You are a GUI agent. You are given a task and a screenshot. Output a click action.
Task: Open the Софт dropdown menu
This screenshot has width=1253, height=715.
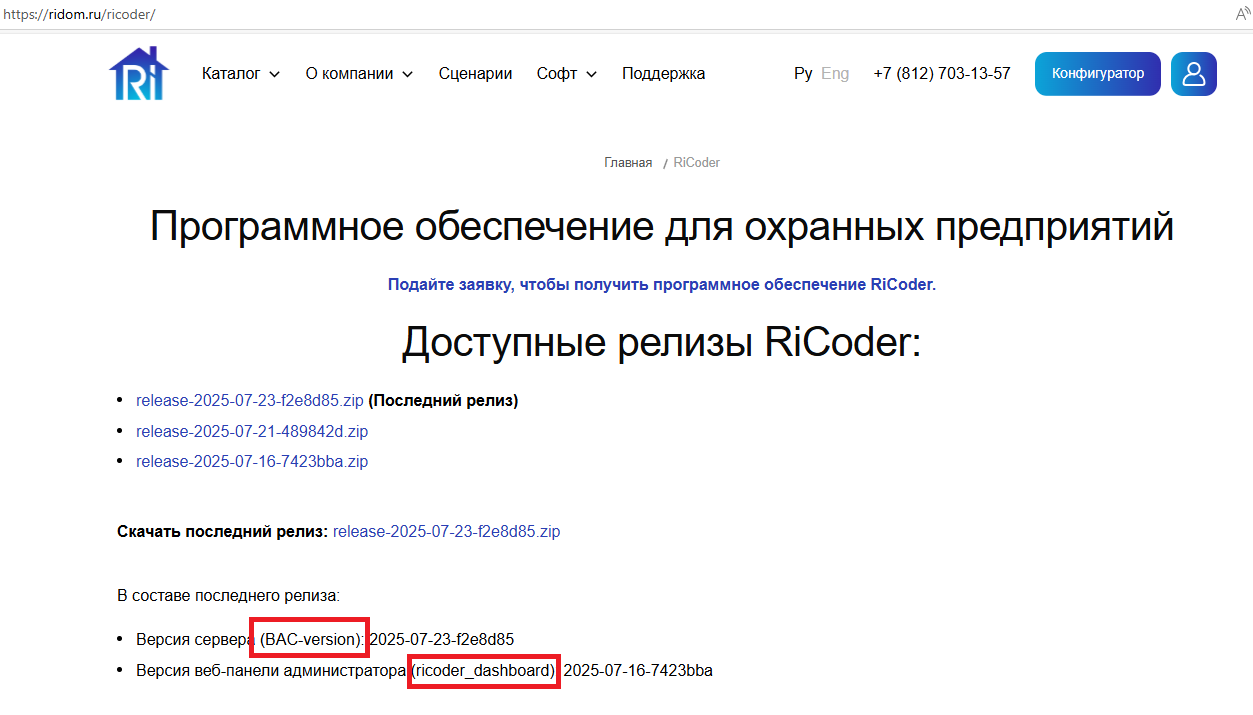tap(566, 74)
